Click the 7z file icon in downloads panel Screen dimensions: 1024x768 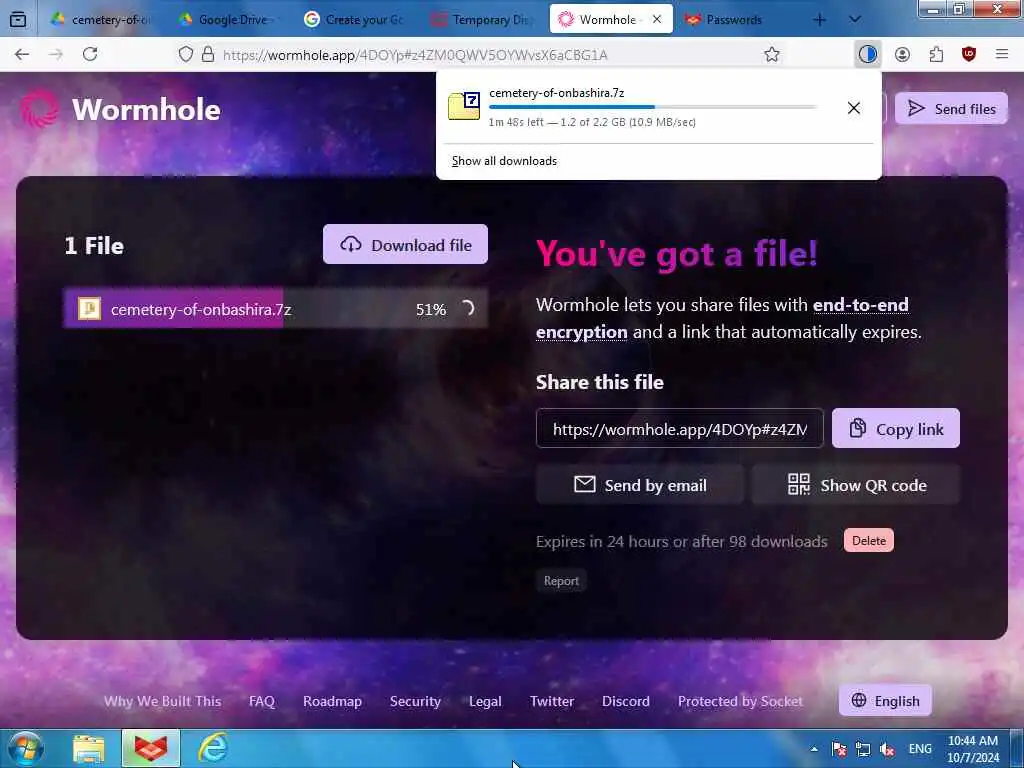[x=464, y=106]
